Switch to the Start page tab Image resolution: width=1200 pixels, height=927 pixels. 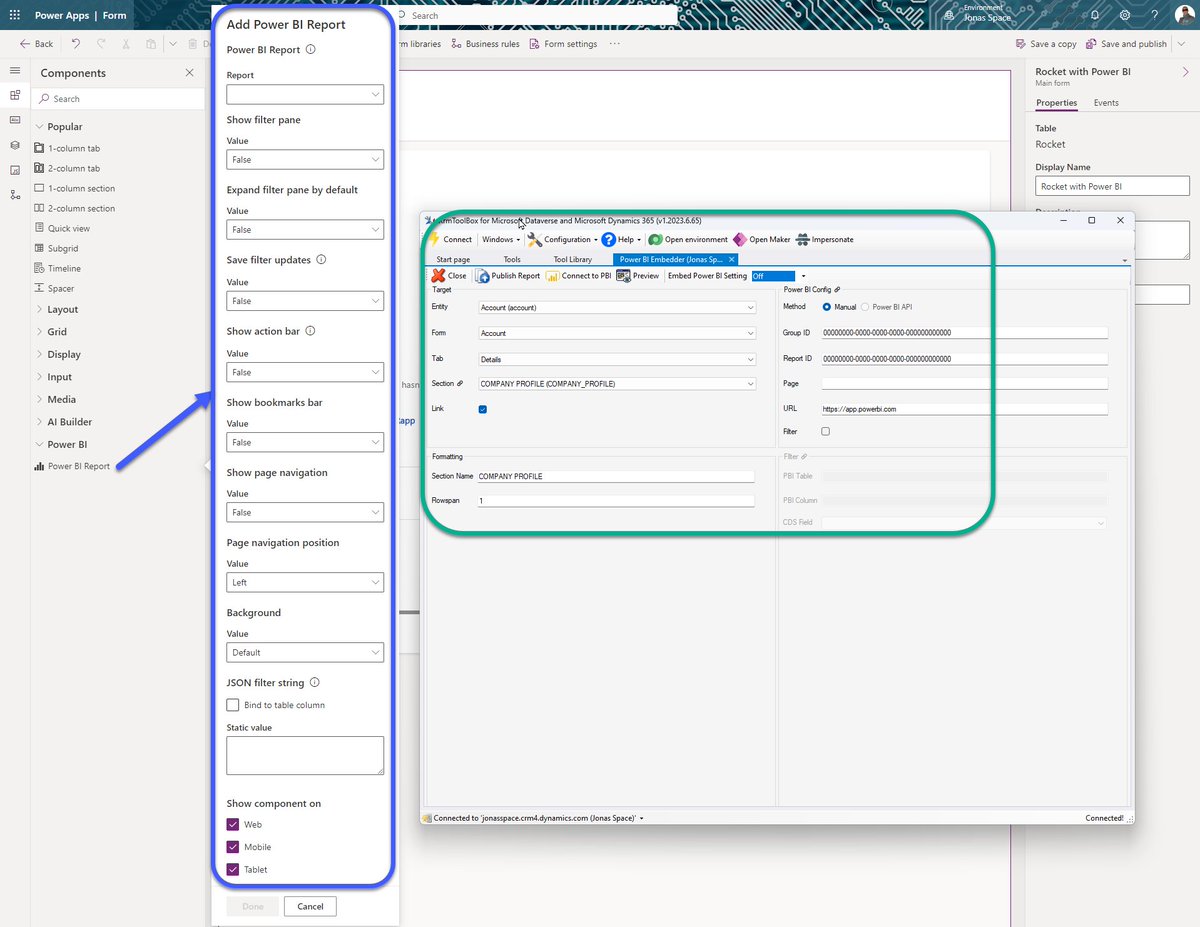click(453, 259)
